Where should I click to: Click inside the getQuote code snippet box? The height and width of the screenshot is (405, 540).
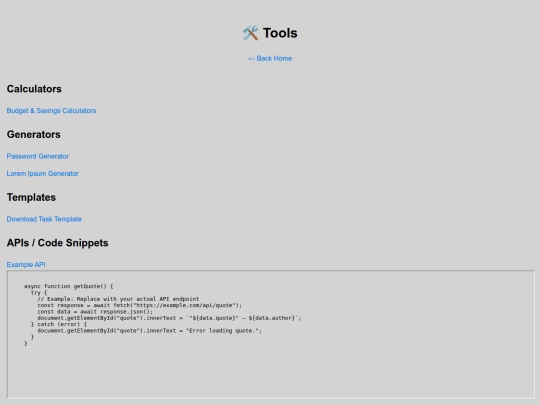click(x=271, y=334)
